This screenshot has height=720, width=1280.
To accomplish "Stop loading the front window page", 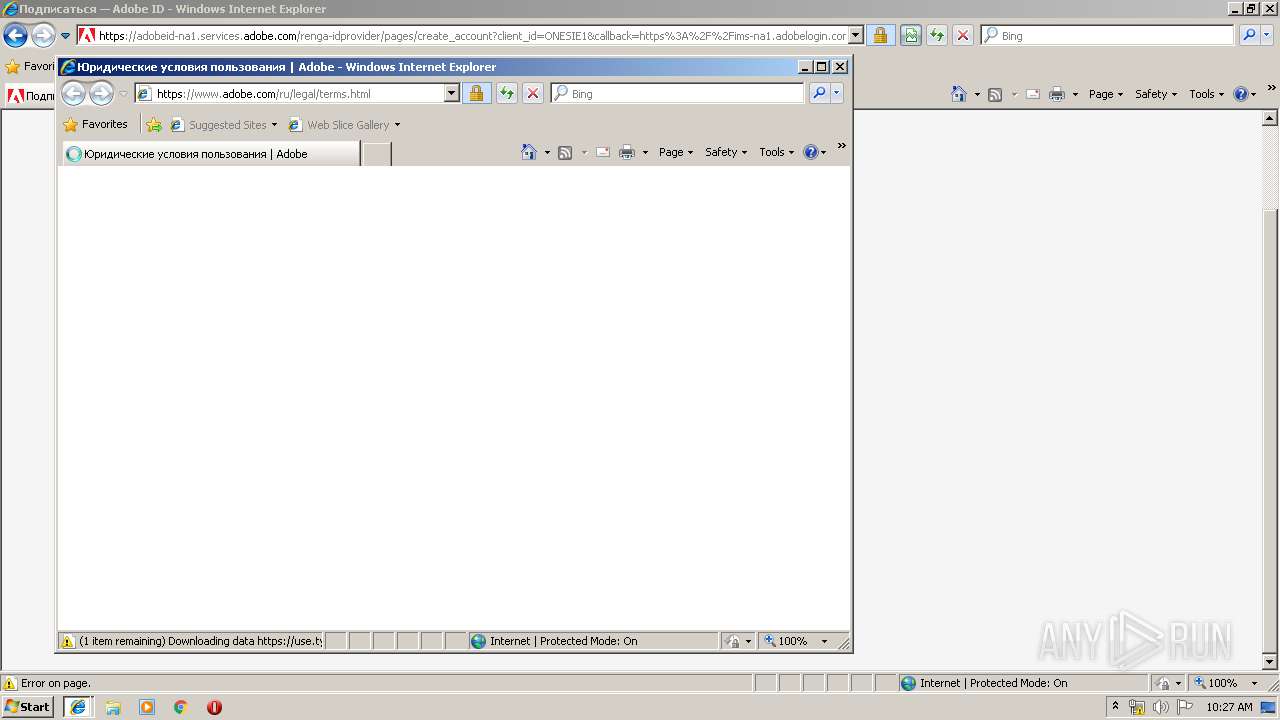I will tap(533, 93).
